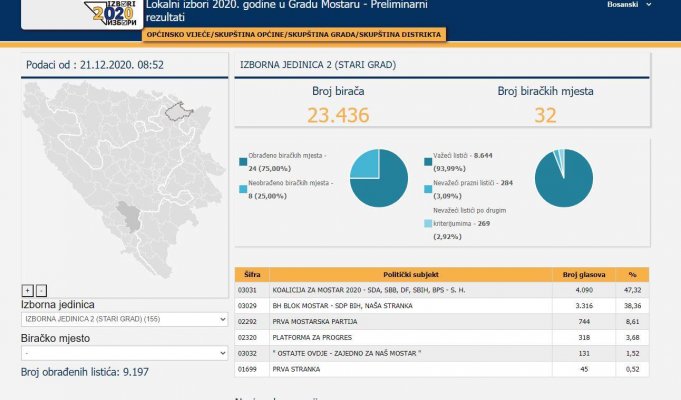681x400 pixels.
Task: Expand the Biračko mjesto dropdown
Action: [125, 353]
